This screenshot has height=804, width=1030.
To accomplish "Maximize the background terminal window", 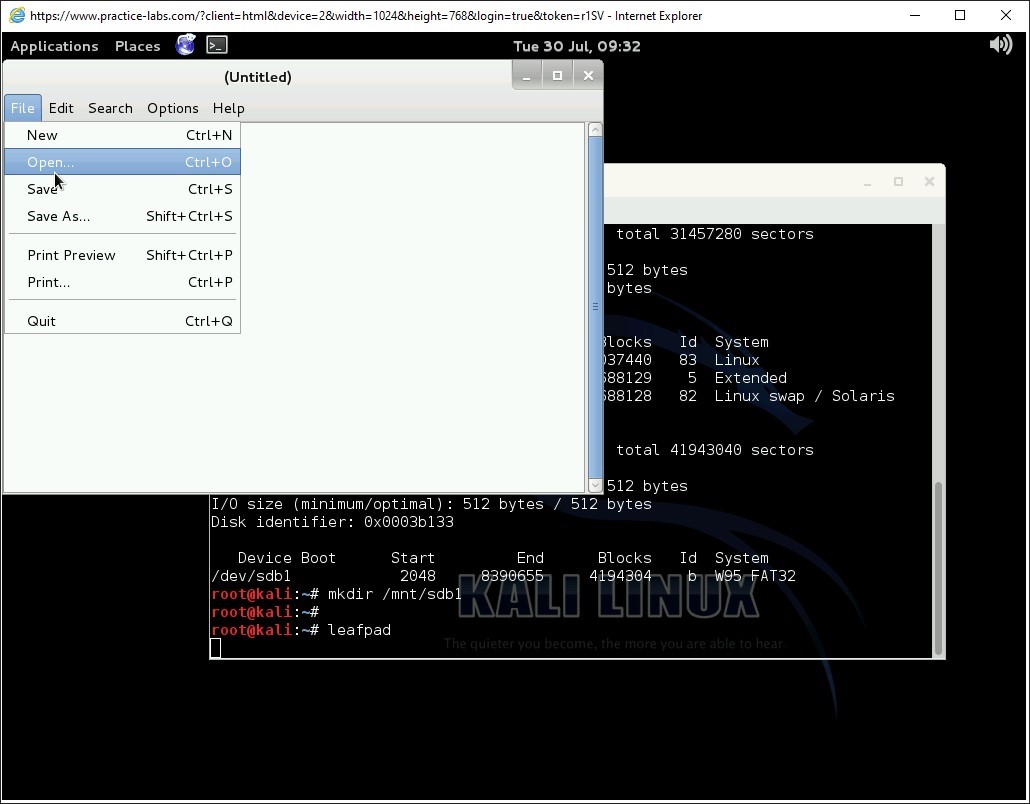I will tap(898, 182).
